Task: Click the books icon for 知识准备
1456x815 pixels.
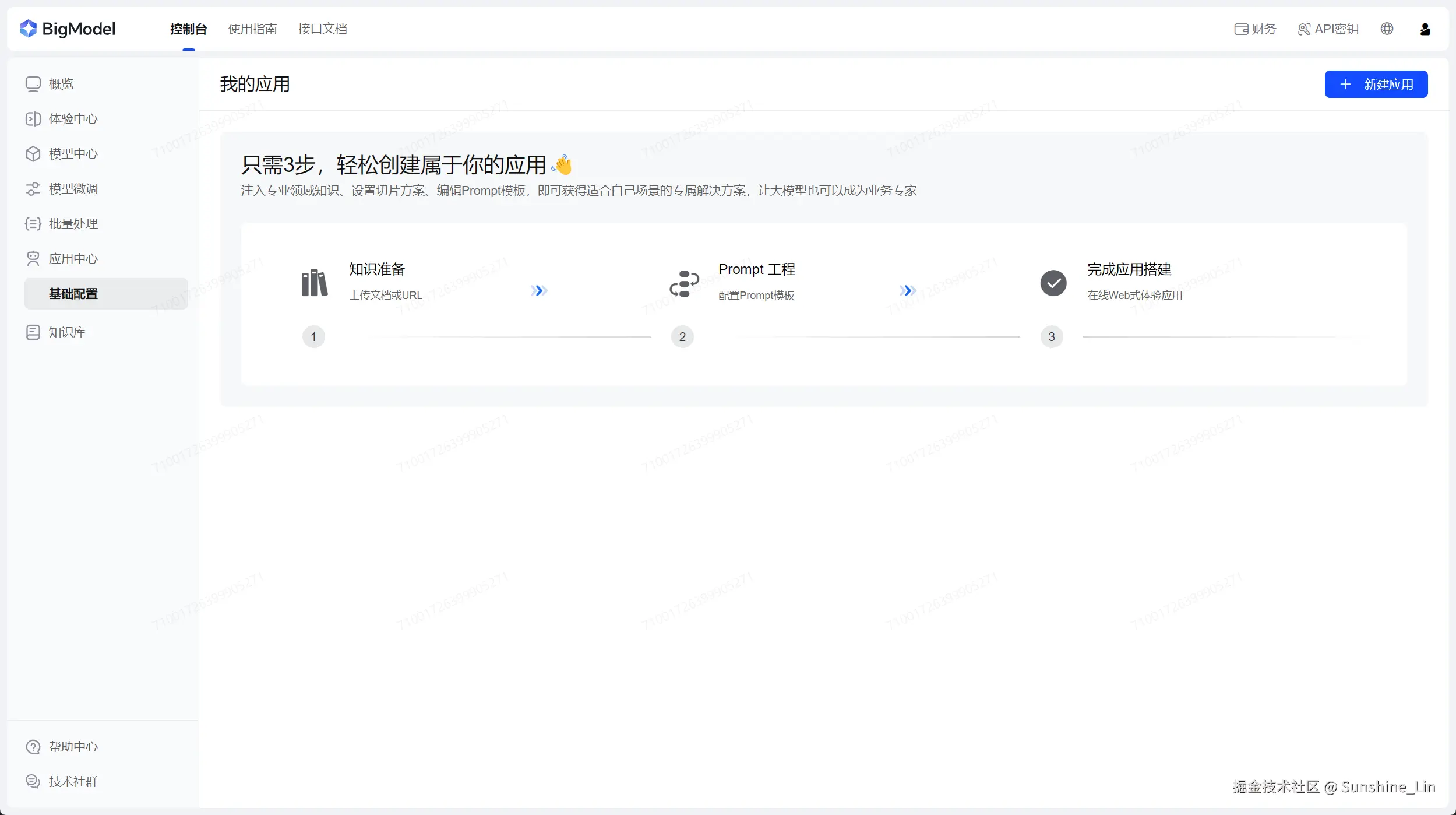Action: pyautogui.click(x=314, y=283)
